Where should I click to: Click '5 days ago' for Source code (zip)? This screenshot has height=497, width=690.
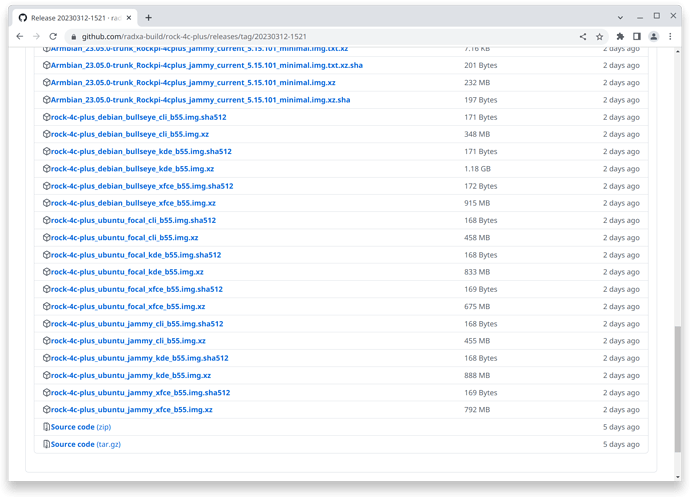621,427
